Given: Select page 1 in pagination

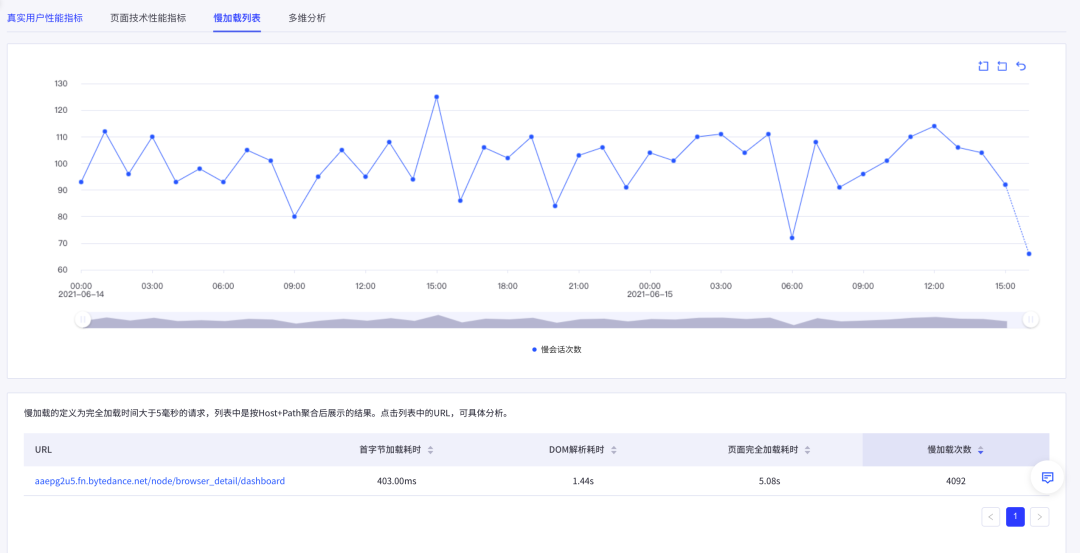Looking at the screenshot, I should click(1015, 517).
